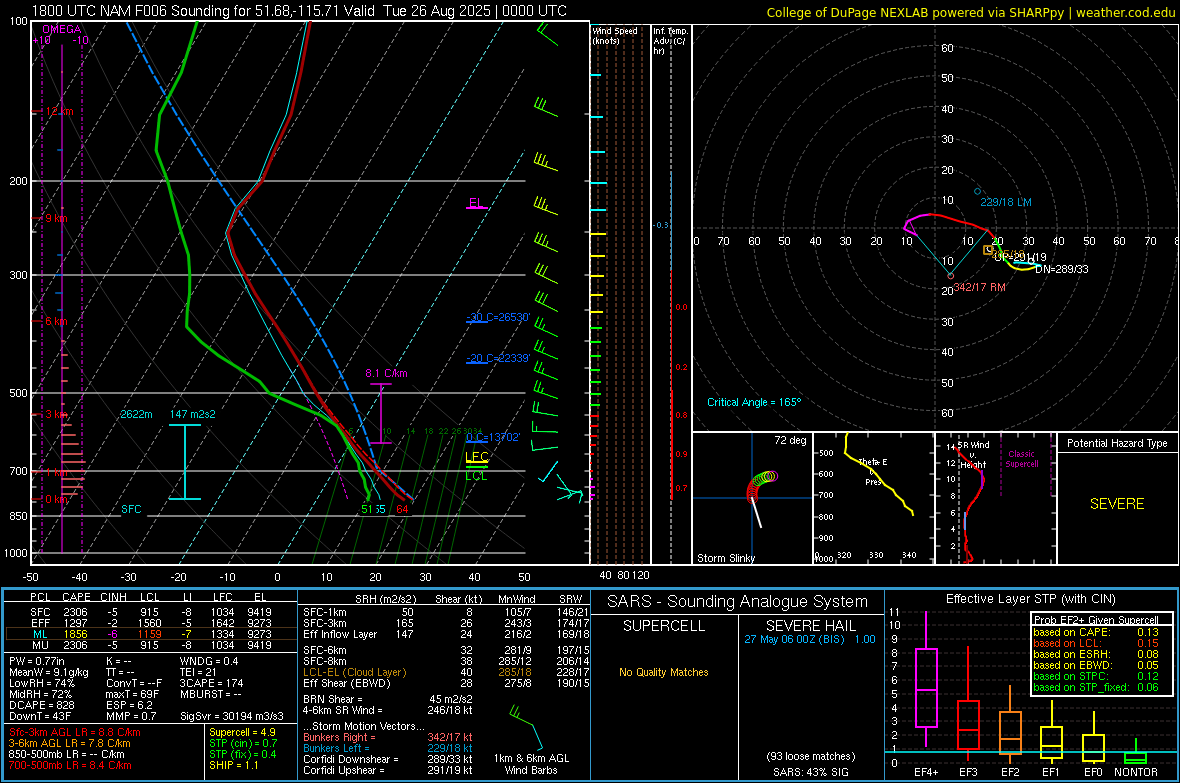This screenshot has width=1180, height=783.
Task: Click the "MidRH = 72%" reading
Action: 41,694
